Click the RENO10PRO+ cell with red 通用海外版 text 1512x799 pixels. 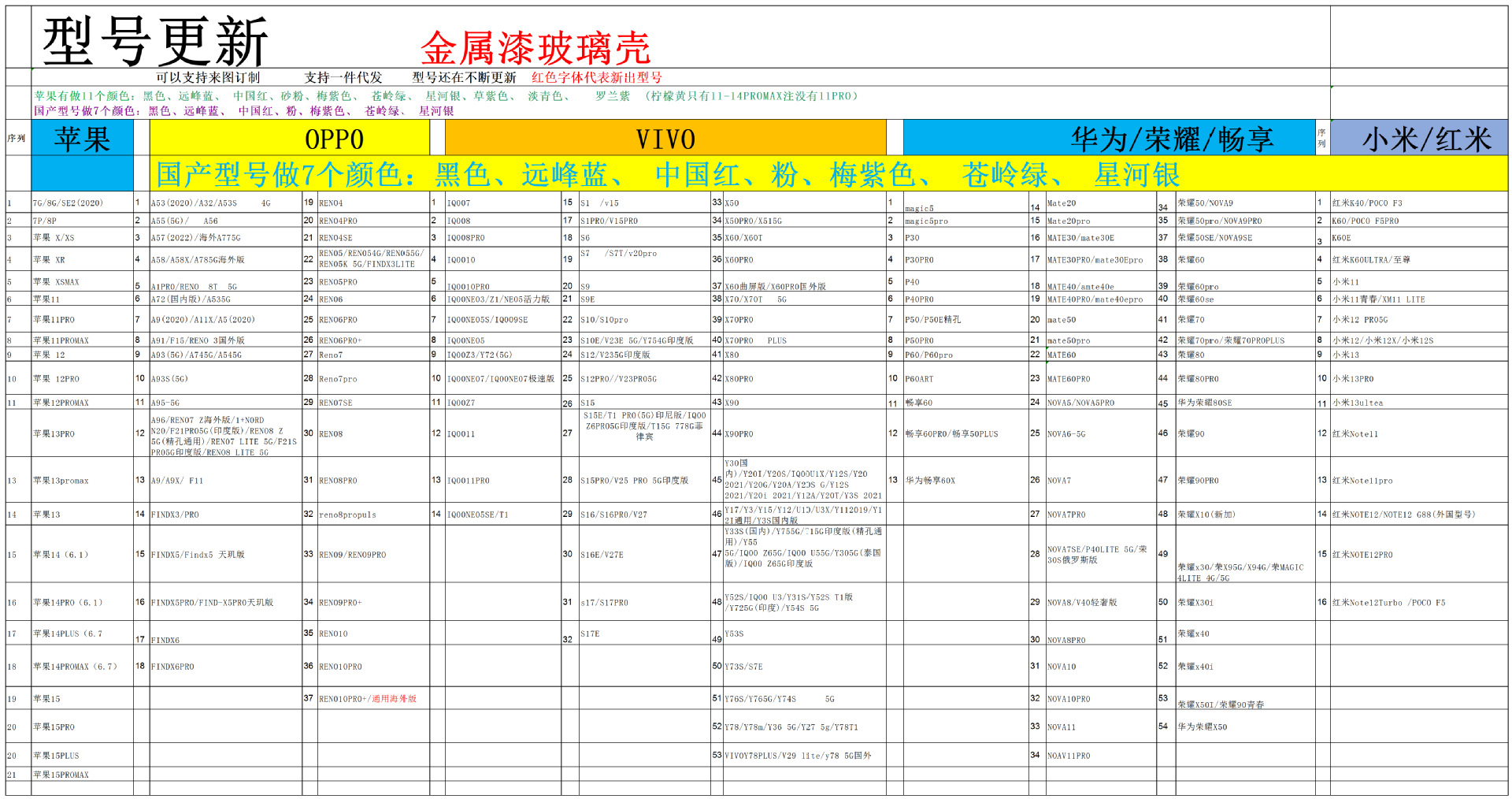coord(373,698)
